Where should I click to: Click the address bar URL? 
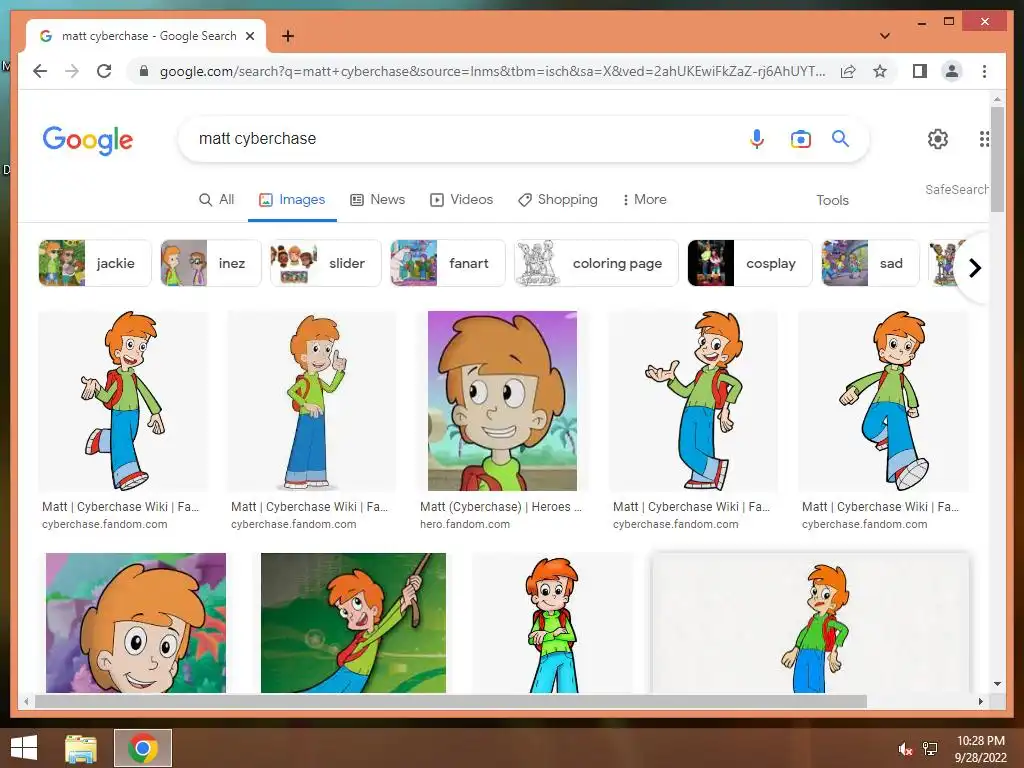pyautogui.click(x=492, y=71)
